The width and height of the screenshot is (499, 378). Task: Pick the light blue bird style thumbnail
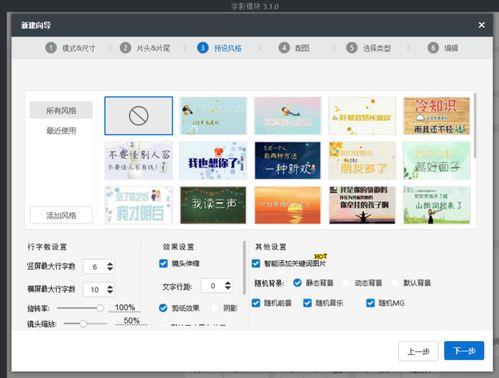pos(213,116)
